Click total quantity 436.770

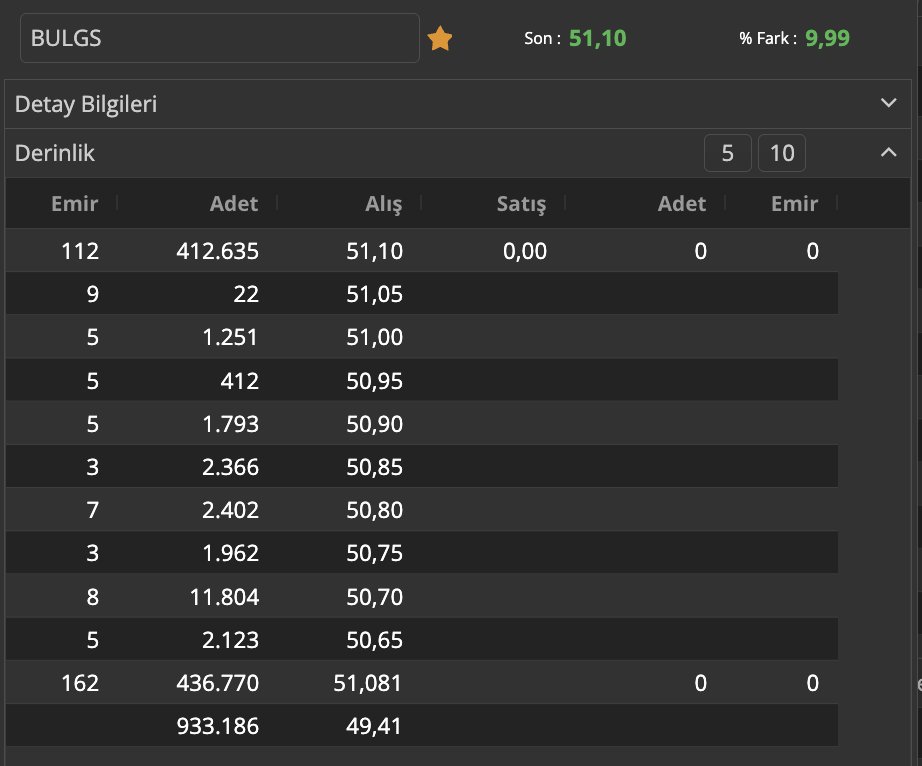[x=217, y=683]
